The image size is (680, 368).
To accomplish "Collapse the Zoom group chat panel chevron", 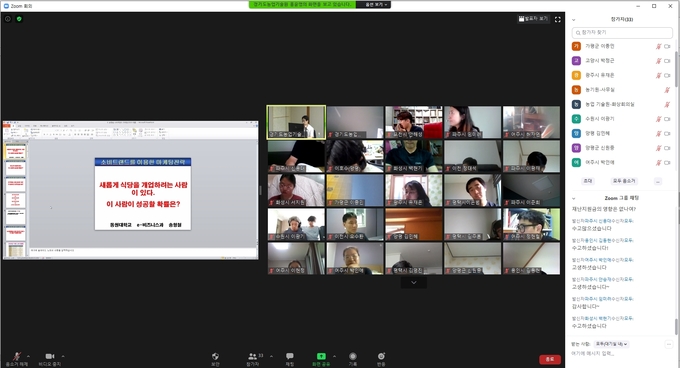I will [574, 198].
